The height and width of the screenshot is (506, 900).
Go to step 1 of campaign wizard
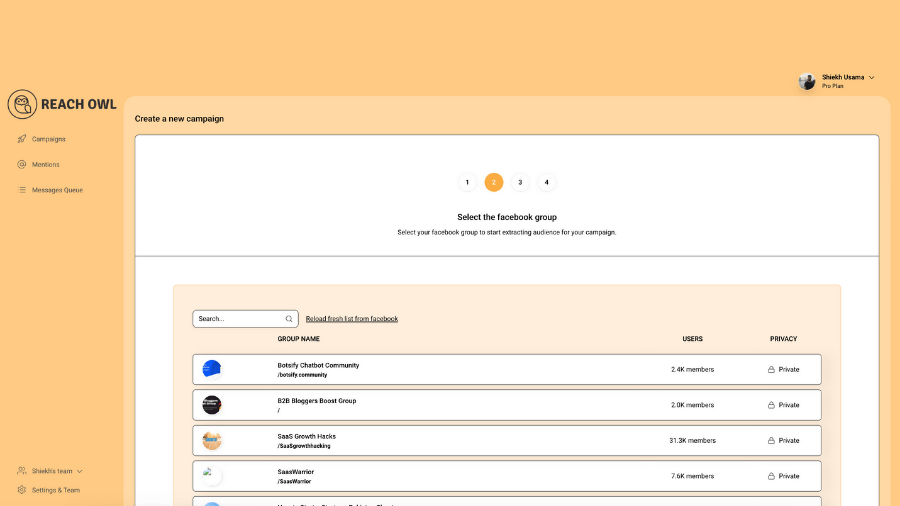click(467, 182)
